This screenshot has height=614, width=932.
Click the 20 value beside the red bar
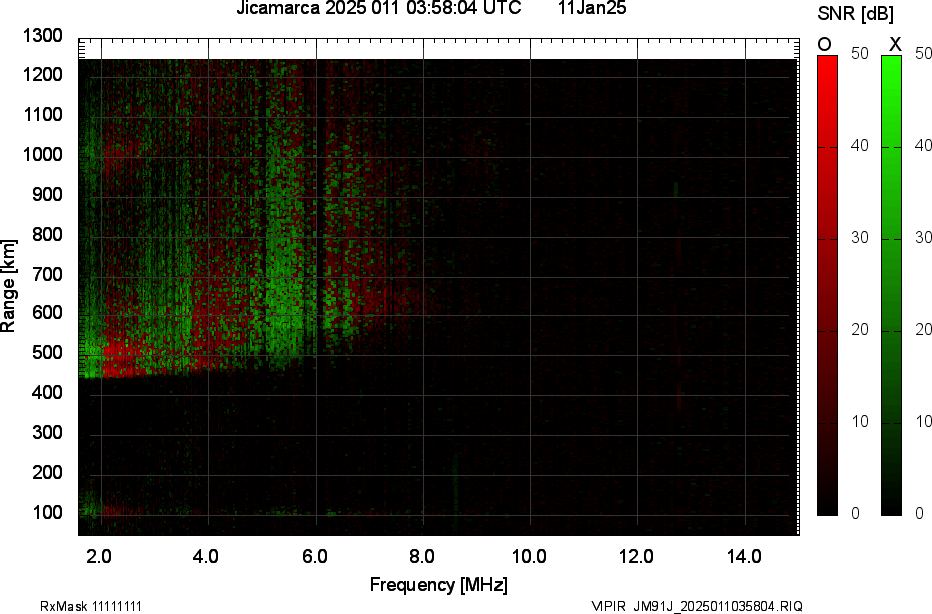click(860, 330)
